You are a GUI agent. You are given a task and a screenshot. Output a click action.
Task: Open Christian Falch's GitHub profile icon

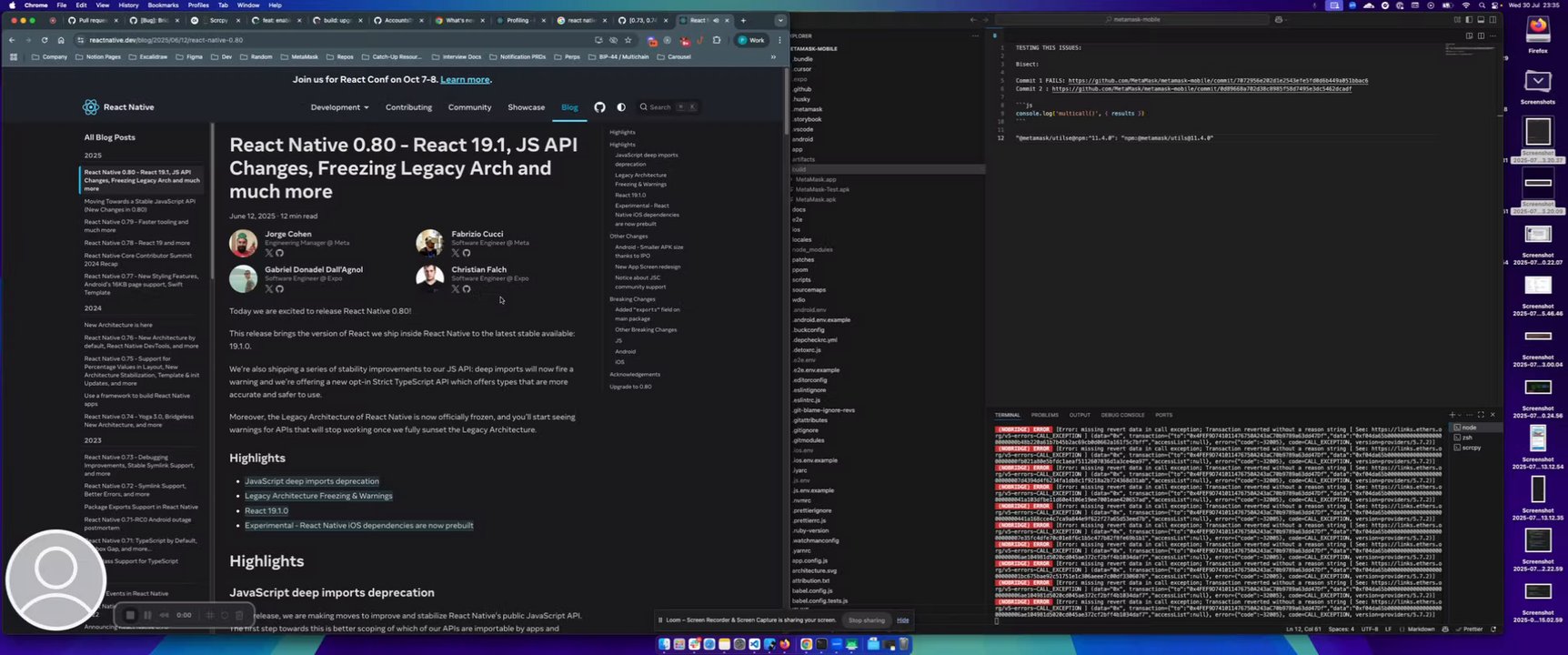(467, 289)
